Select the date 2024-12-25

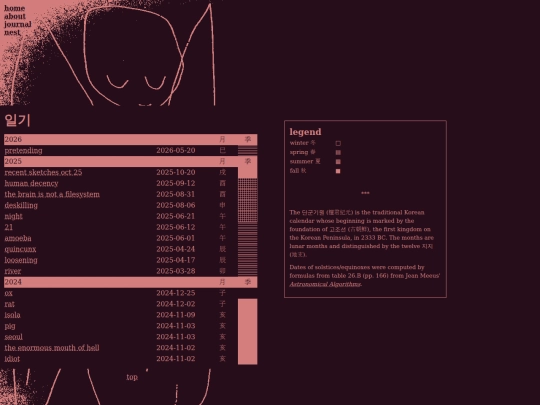(176, 293)
